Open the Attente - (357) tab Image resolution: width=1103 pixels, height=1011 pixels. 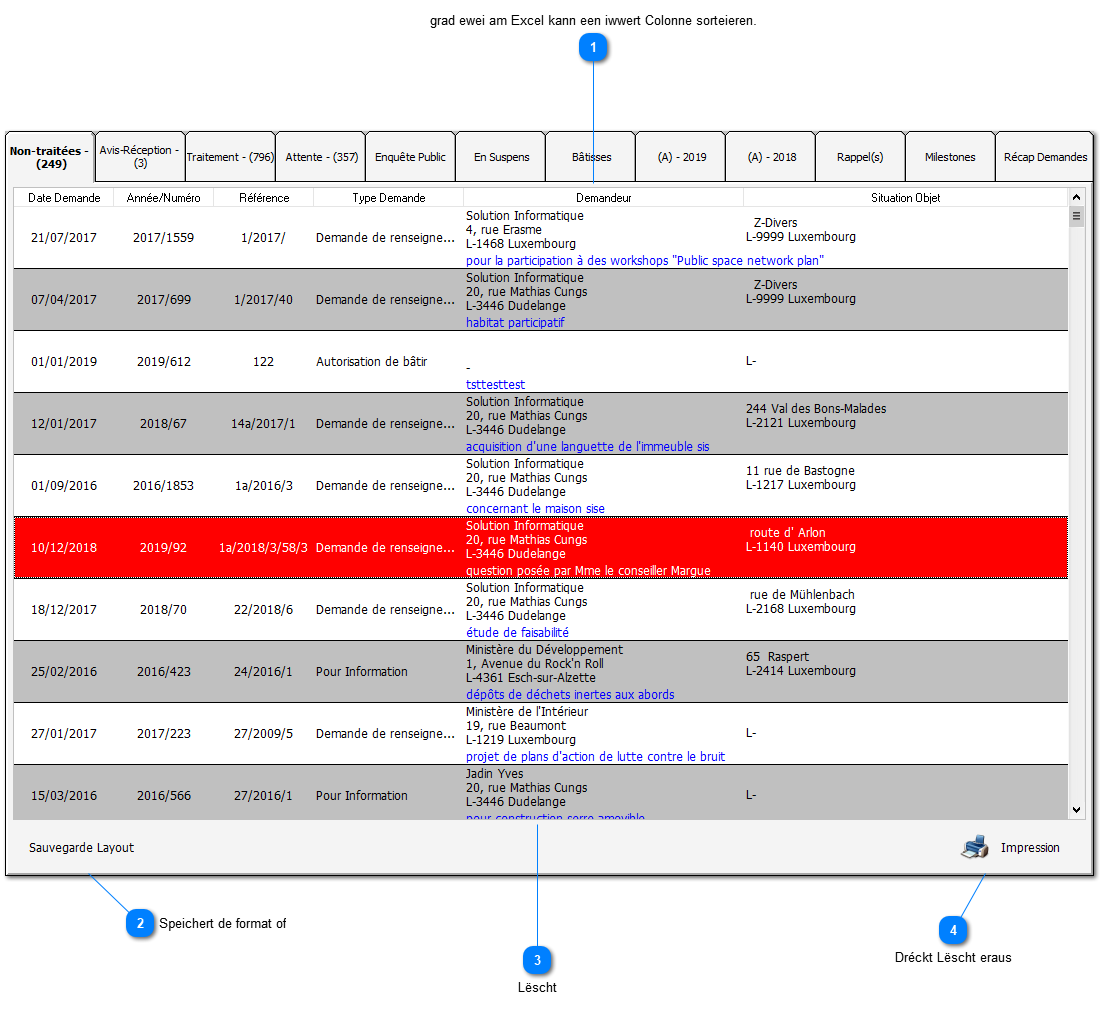pyautogui.click(x=321, y=157)
